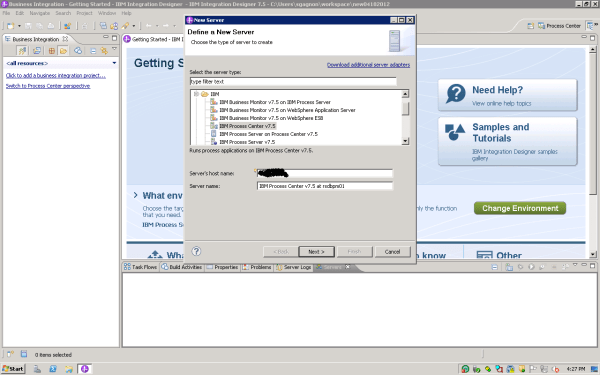Click the blue icon left of publish in Servers toolbar
The width and height of the screenshot is (600, 375).
pos(494,267)
